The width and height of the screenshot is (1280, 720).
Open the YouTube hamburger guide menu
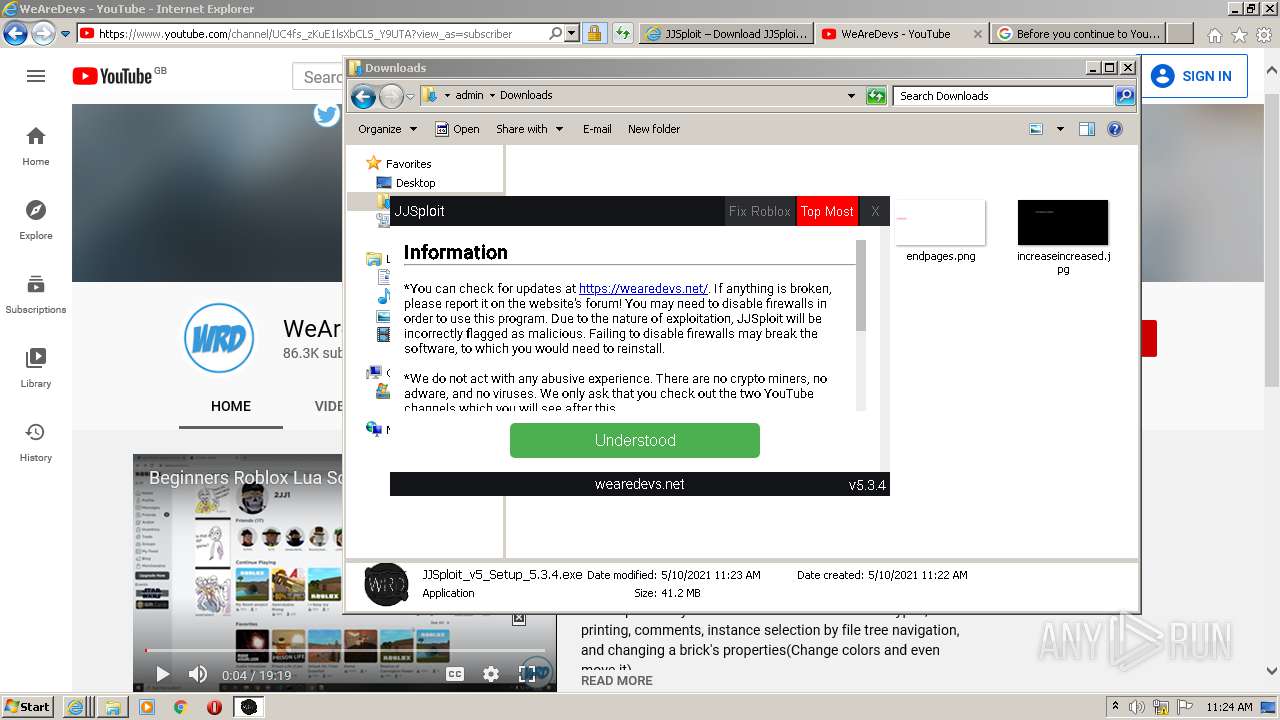(x=36, y=76)
